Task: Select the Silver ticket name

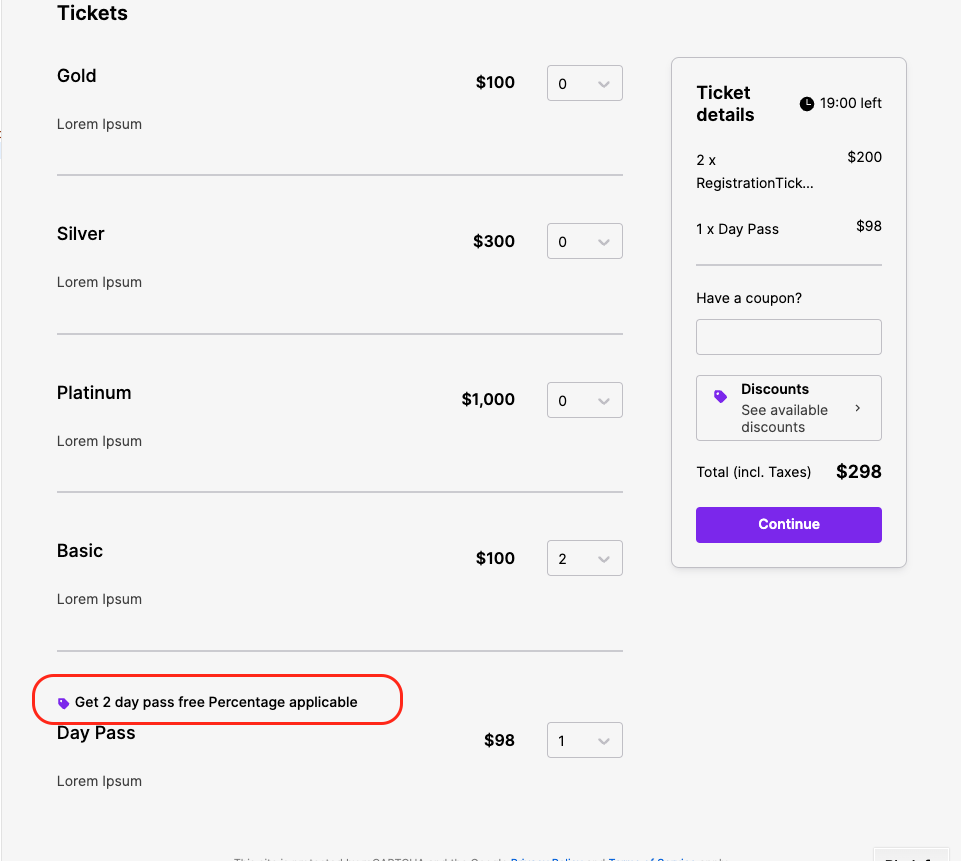Action: pyautogui.click(x=81, y=234)
